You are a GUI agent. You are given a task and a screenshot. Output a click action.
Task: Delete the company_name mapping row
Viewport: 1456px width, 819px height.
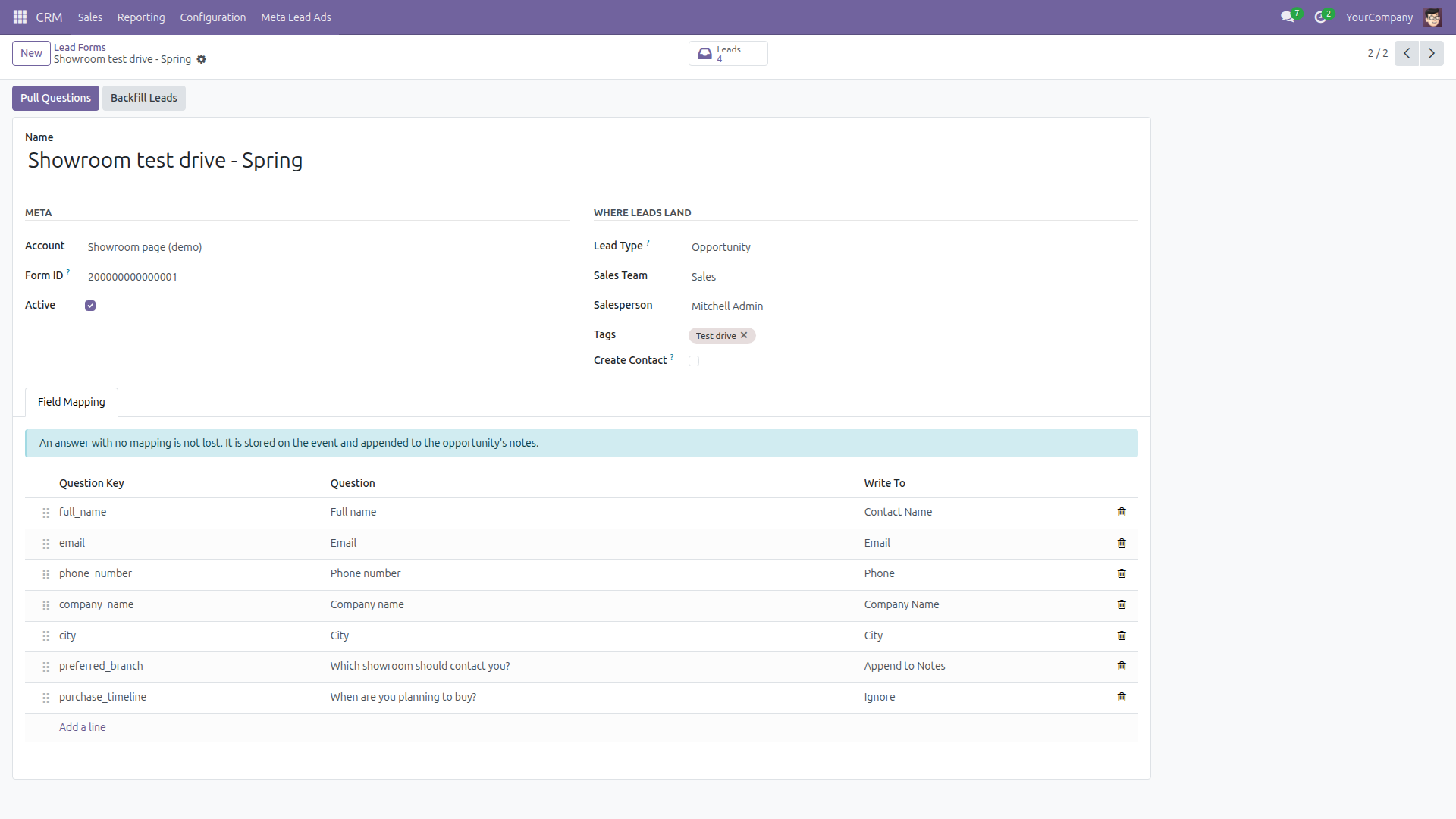(x=1122, y=604)
